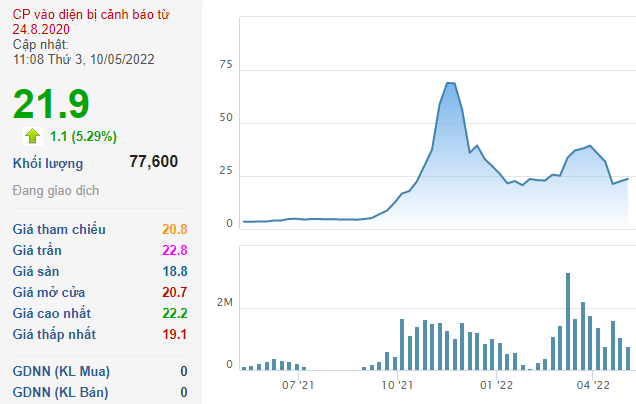The width and height of the screenshot is (636, 404).
Task: Click the GDNN (KL Mua) label
Action: point(61,372)
